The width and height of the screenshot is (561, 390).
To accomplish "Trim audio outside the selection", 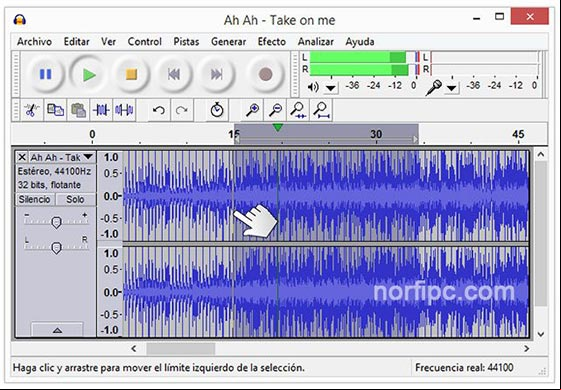I will tap(101, 109).
